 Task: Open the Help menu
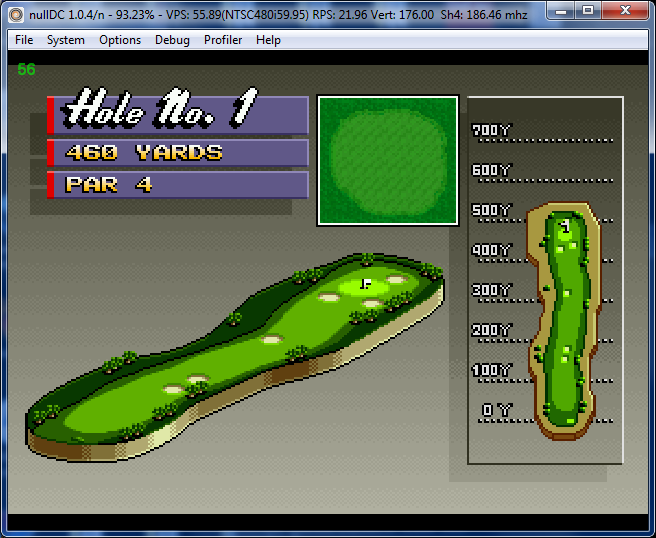[268, 40]
